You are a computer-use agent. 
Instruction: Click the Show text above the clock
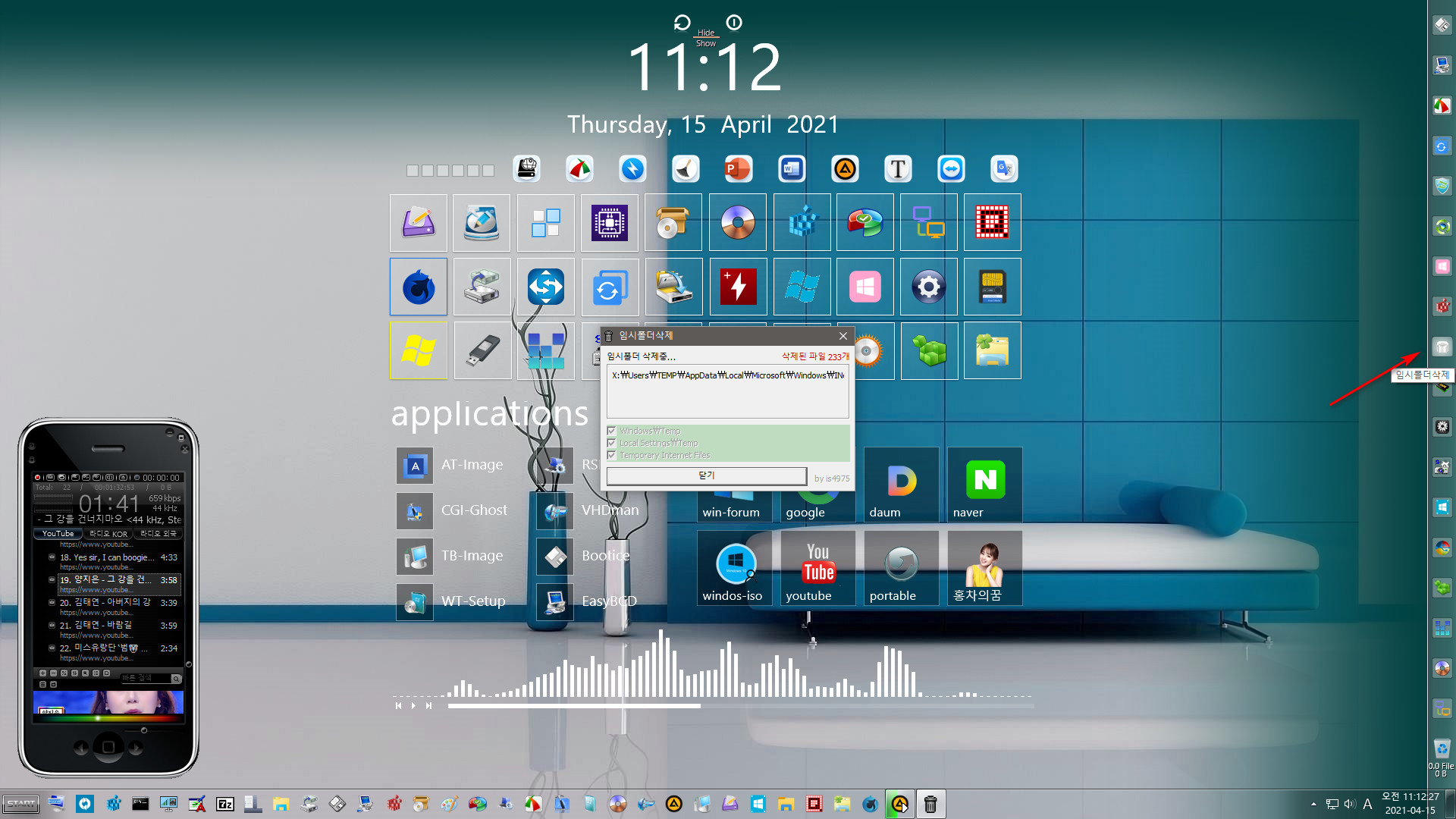pyautogui.click(x=706, y=43)
